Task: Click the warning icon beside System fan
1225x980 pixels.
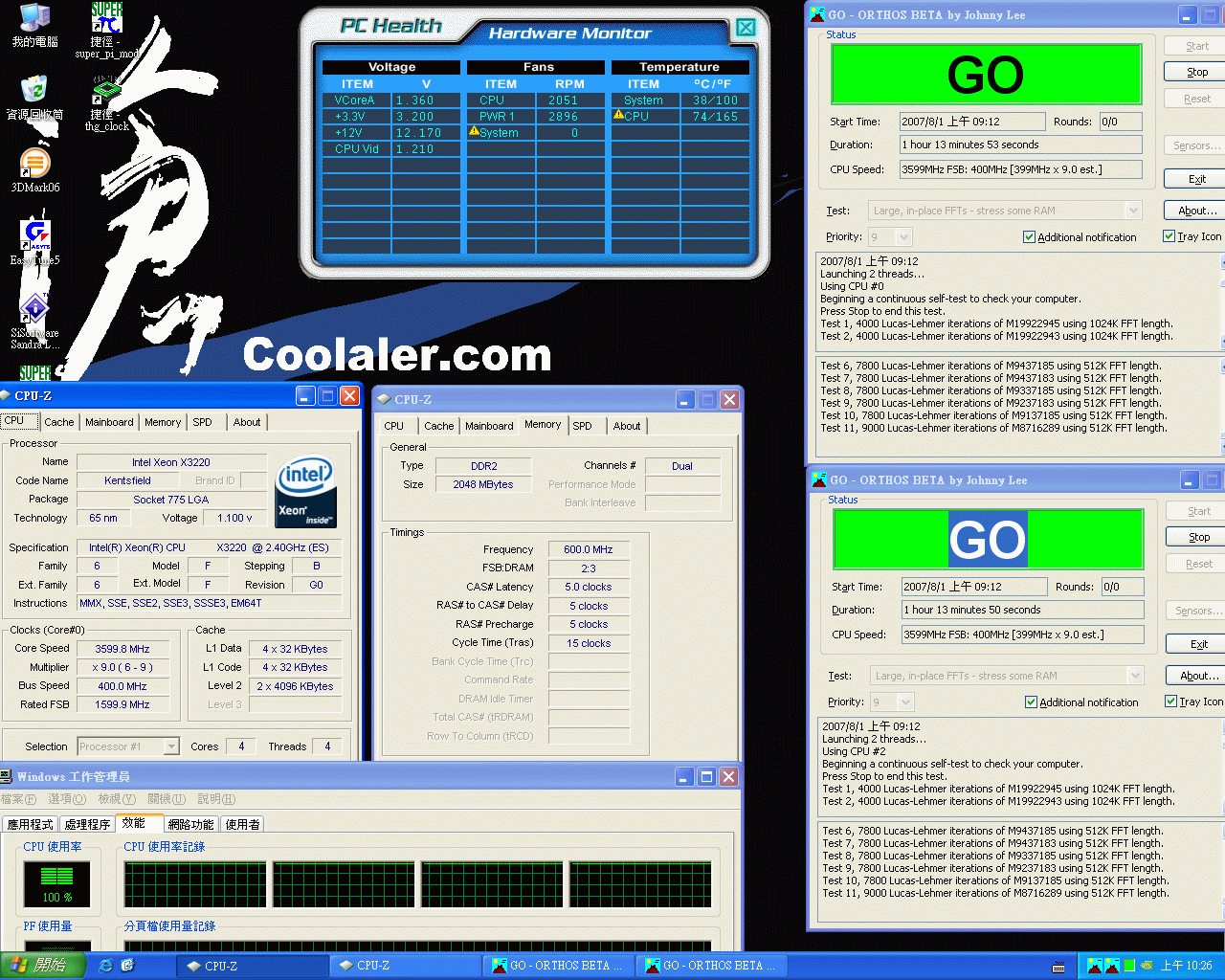Action: (x=473, y=132)
